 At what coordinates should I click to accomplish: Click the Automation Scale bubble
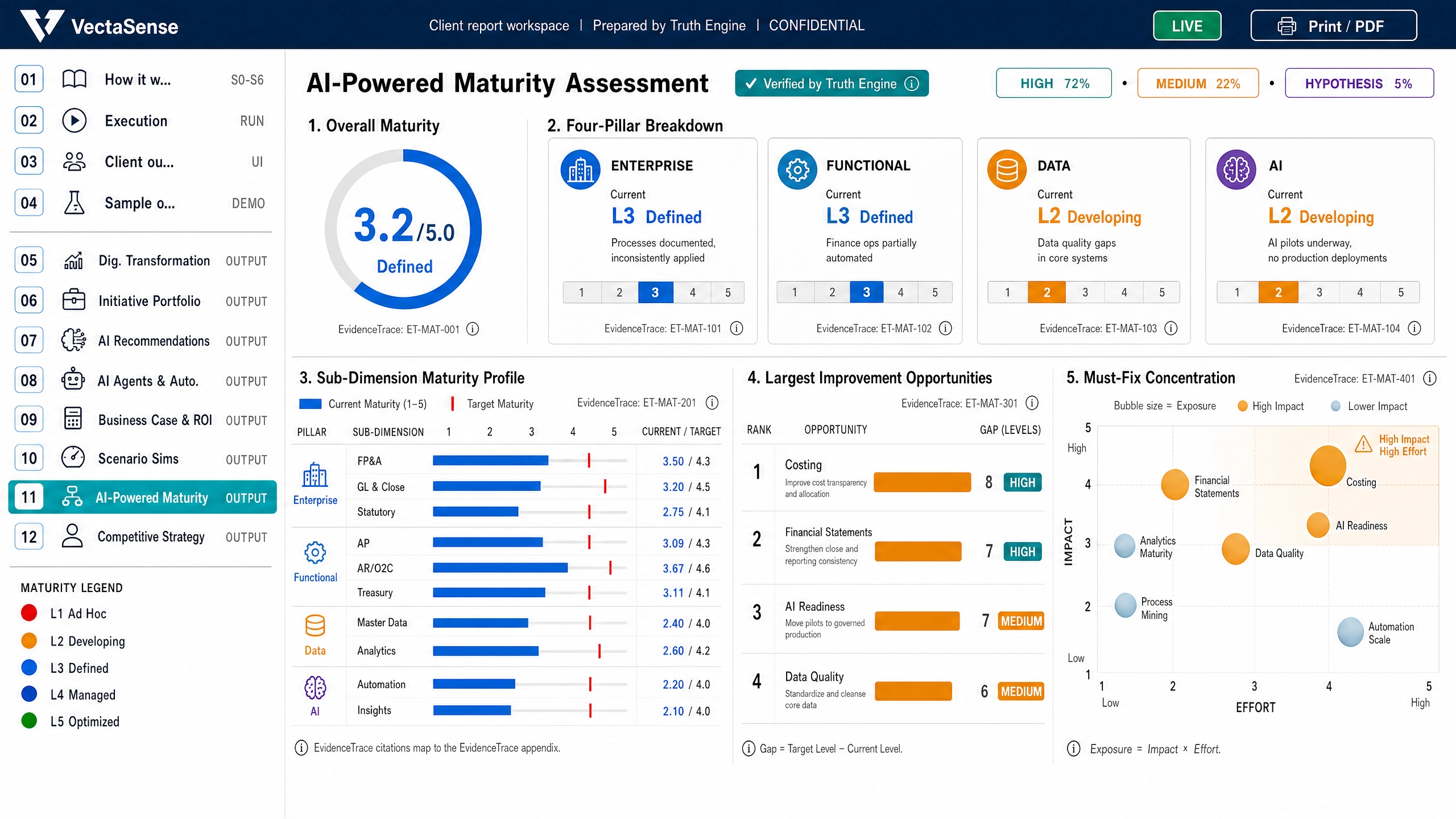1350,632
